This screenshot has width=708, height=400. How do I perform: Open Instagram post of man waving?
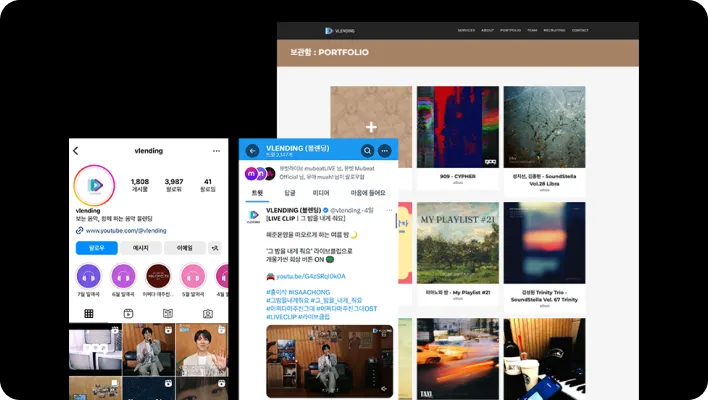(x=202, y=350)
